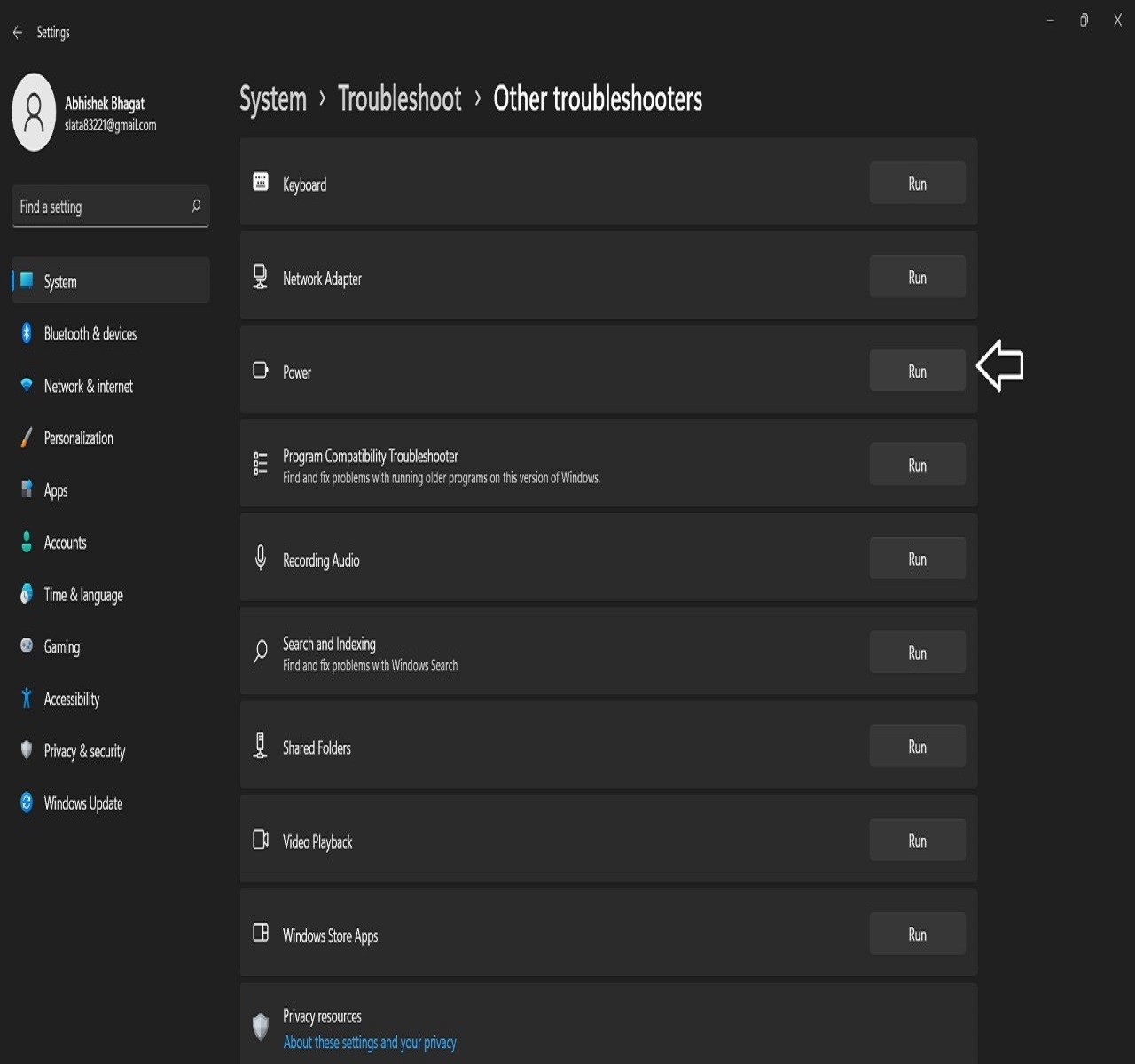Open Time & language settings

pyautogui.click(x=111, y=595)
